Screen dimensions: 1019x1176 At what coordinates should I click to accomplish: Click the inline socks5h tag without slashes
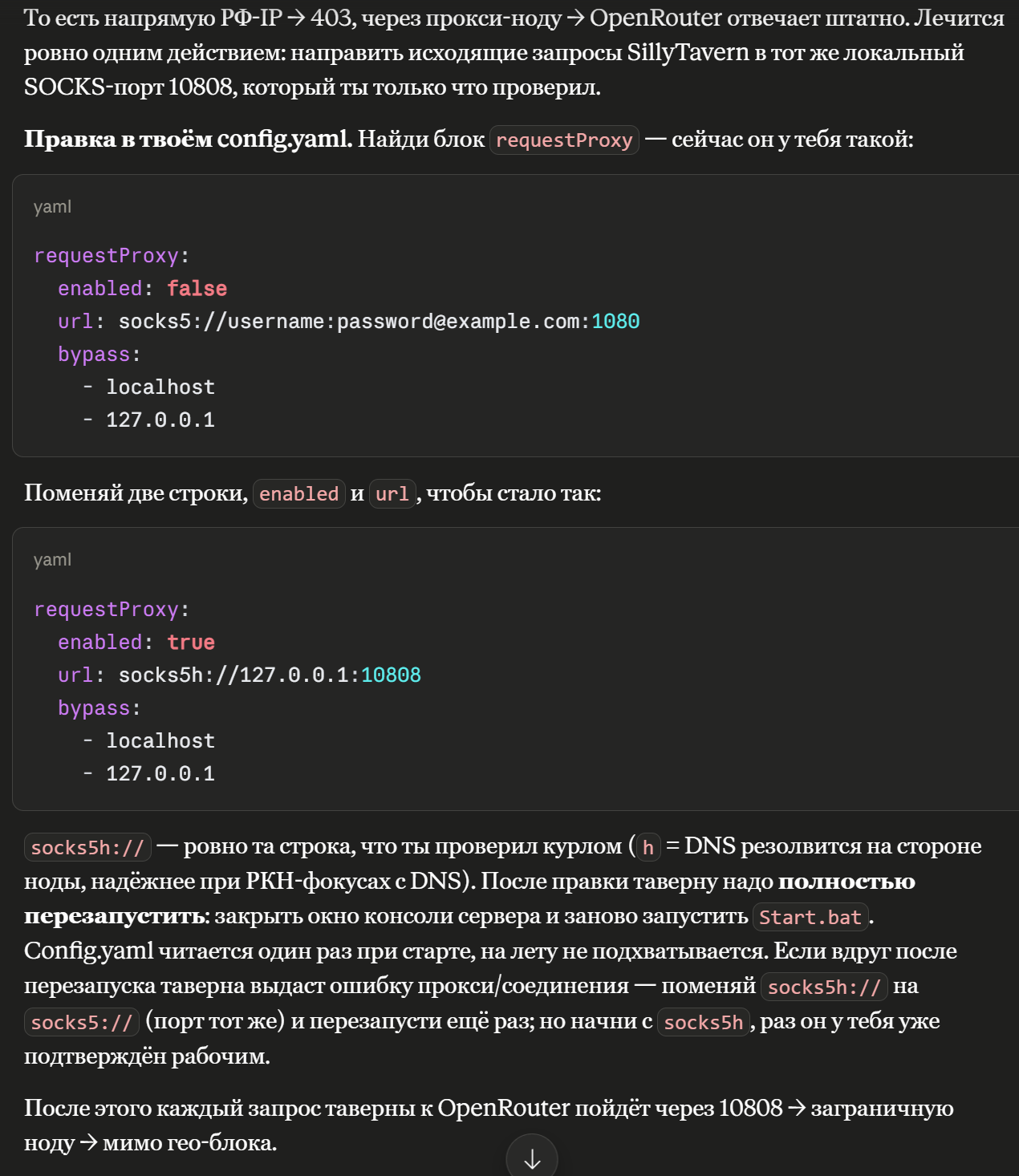point(704,1023)
